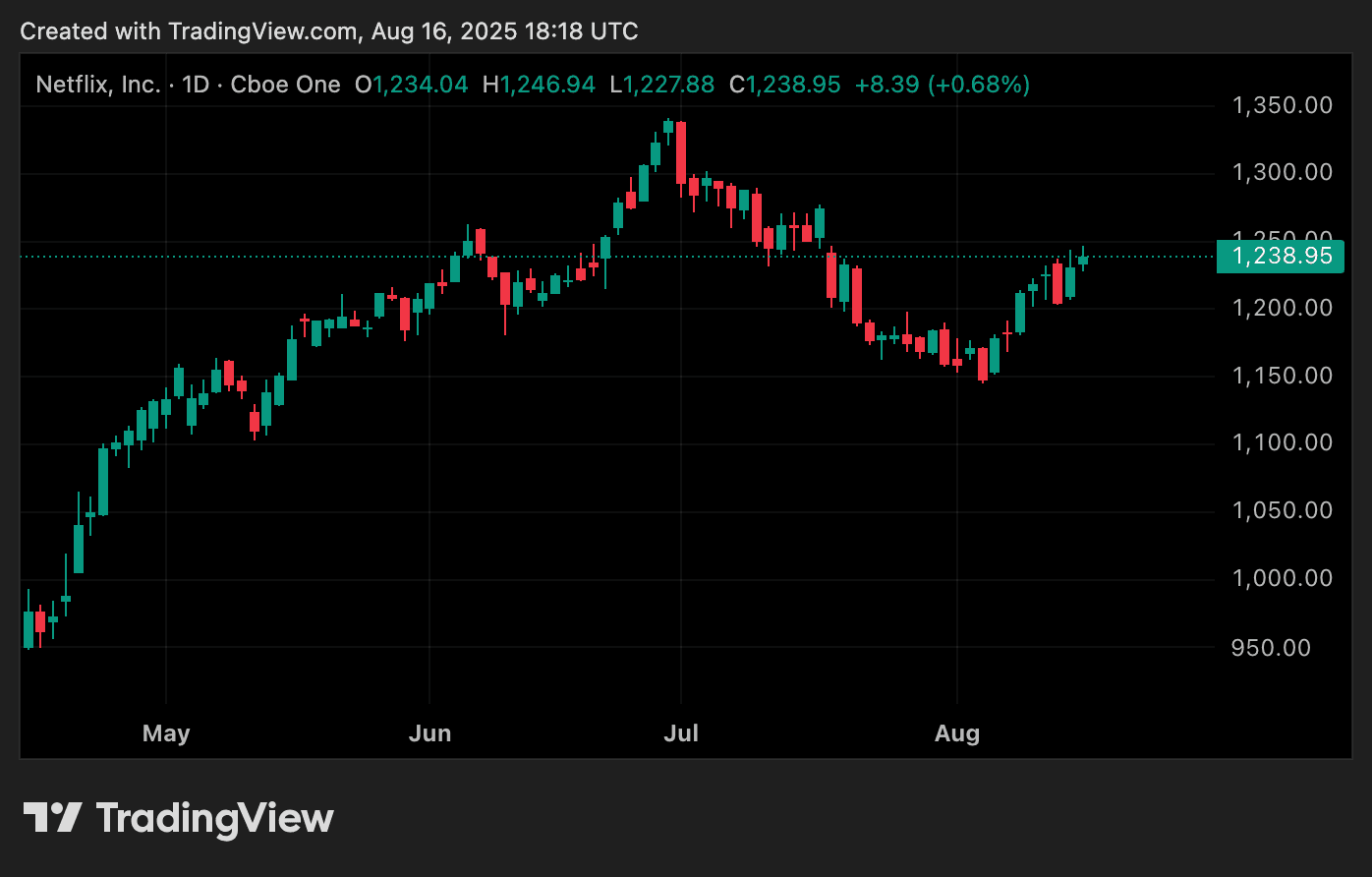
Task: Click the Jun label on time axis
Action: [x=429, y=733]
